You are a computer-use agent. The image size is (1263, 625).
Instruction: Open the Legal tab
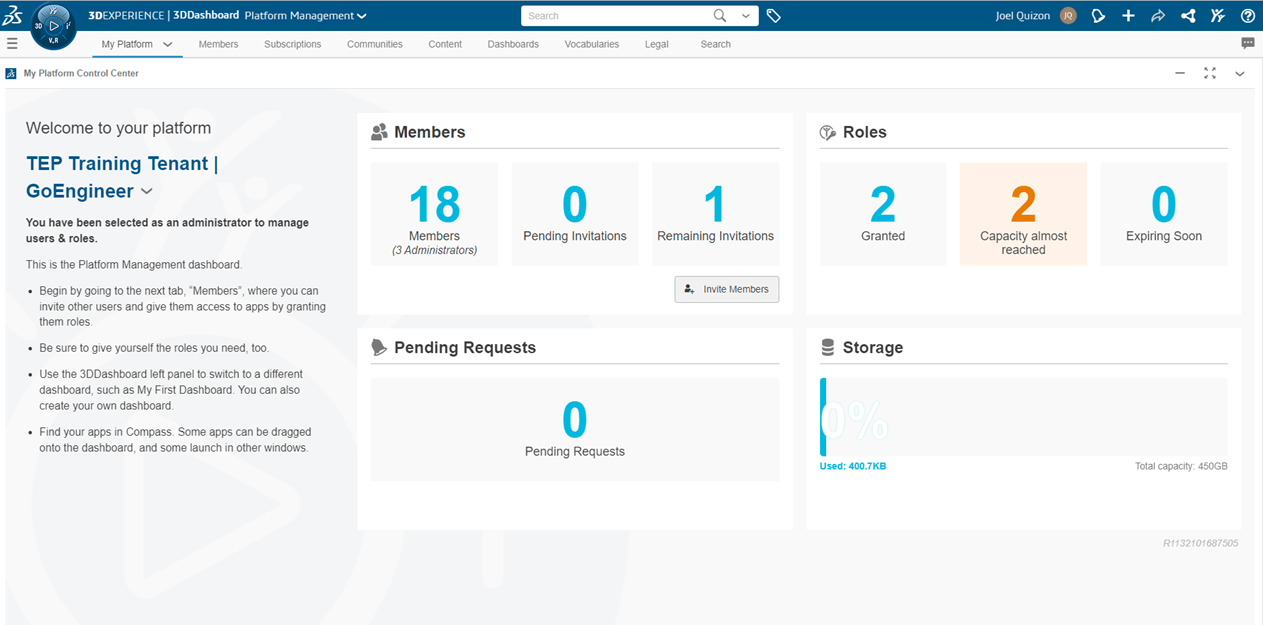(x=657, y=44)
